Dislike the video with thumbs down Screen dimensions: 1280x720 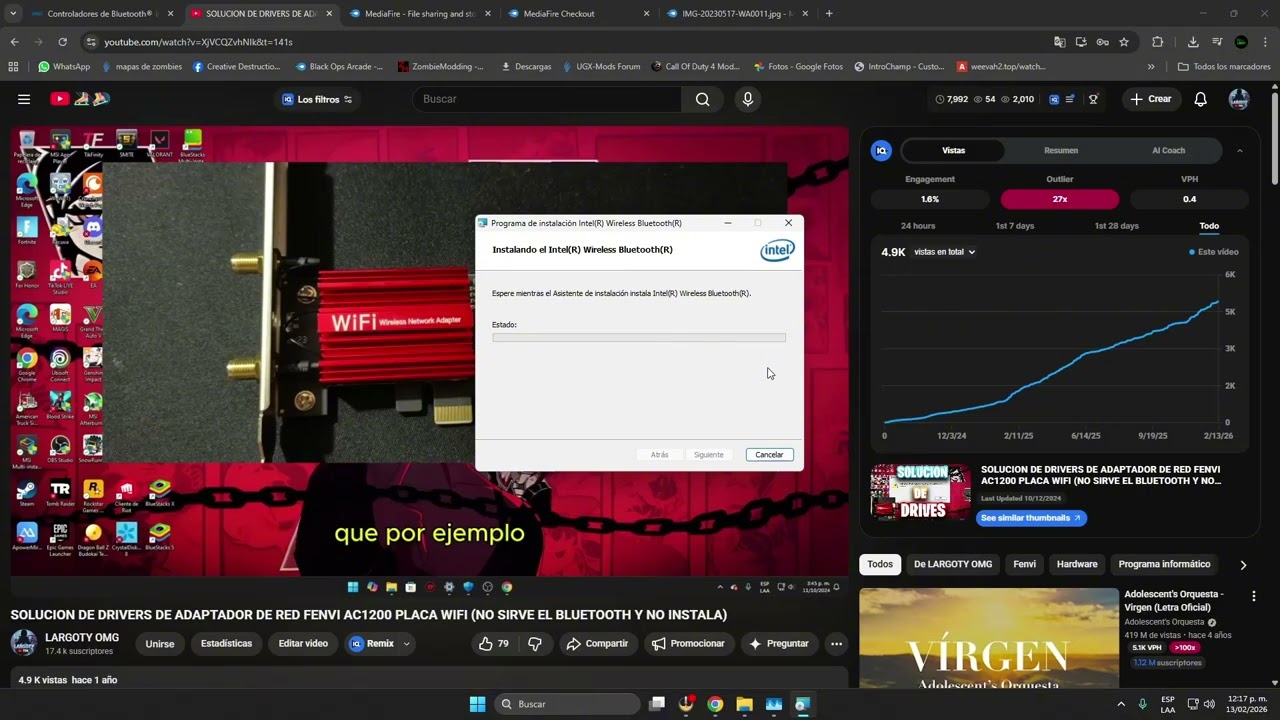[535, 644]
